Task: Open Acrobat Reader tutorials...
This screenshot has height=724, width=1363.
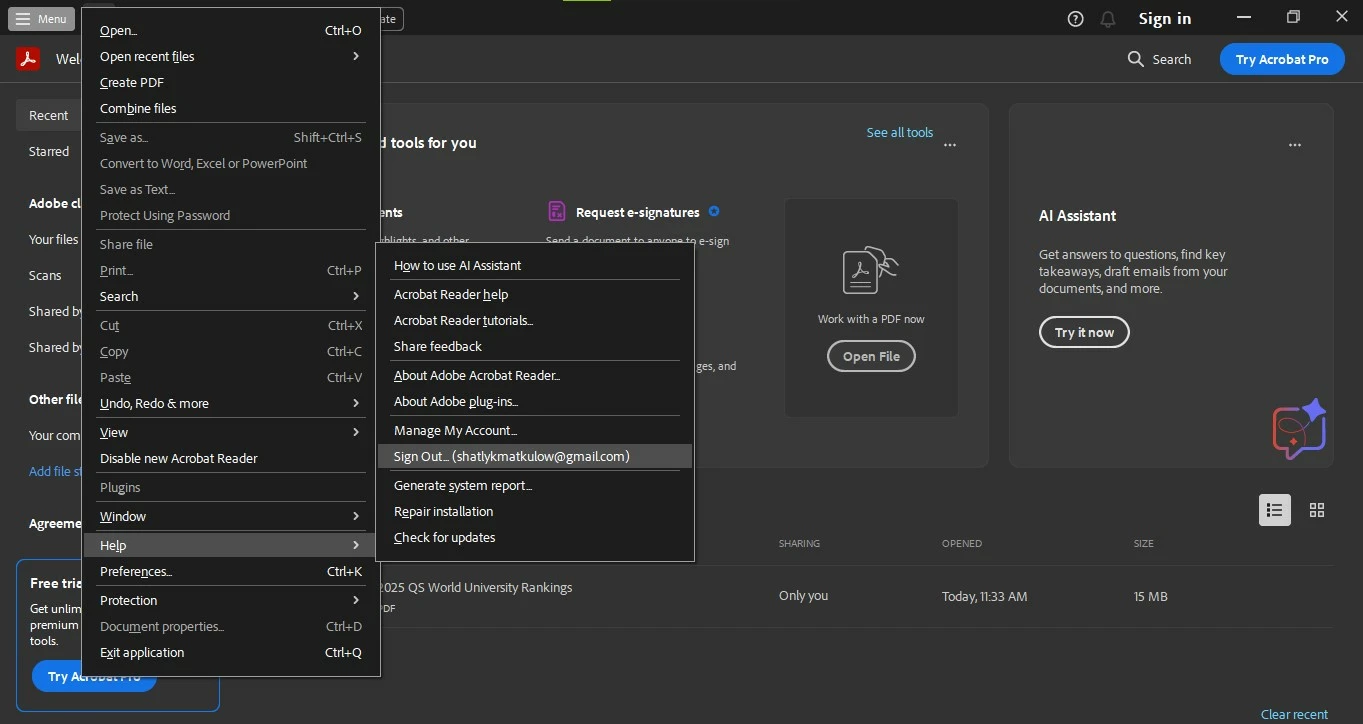Action: (x=535, y=320)
